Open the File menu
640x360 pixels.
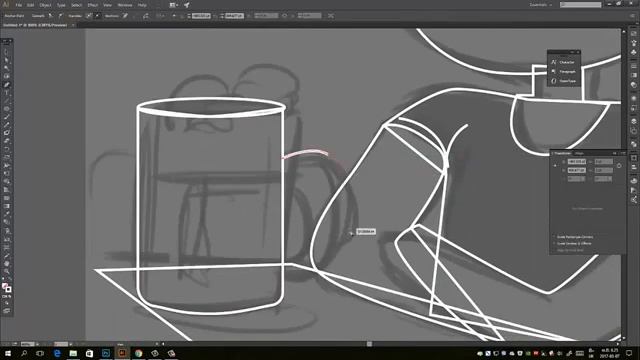click(18, 5)
